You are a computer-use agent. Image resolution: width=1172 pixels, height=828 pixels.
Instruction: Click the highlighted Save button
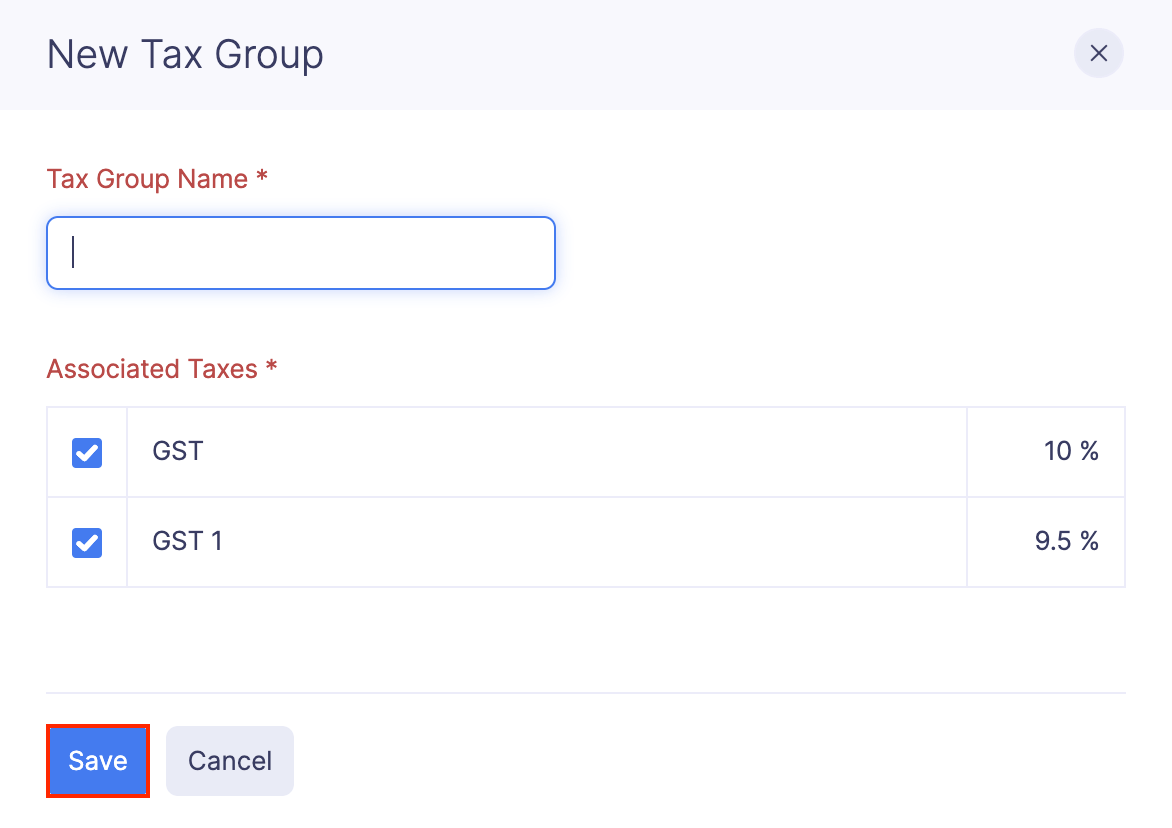click(x=97, y=760)
